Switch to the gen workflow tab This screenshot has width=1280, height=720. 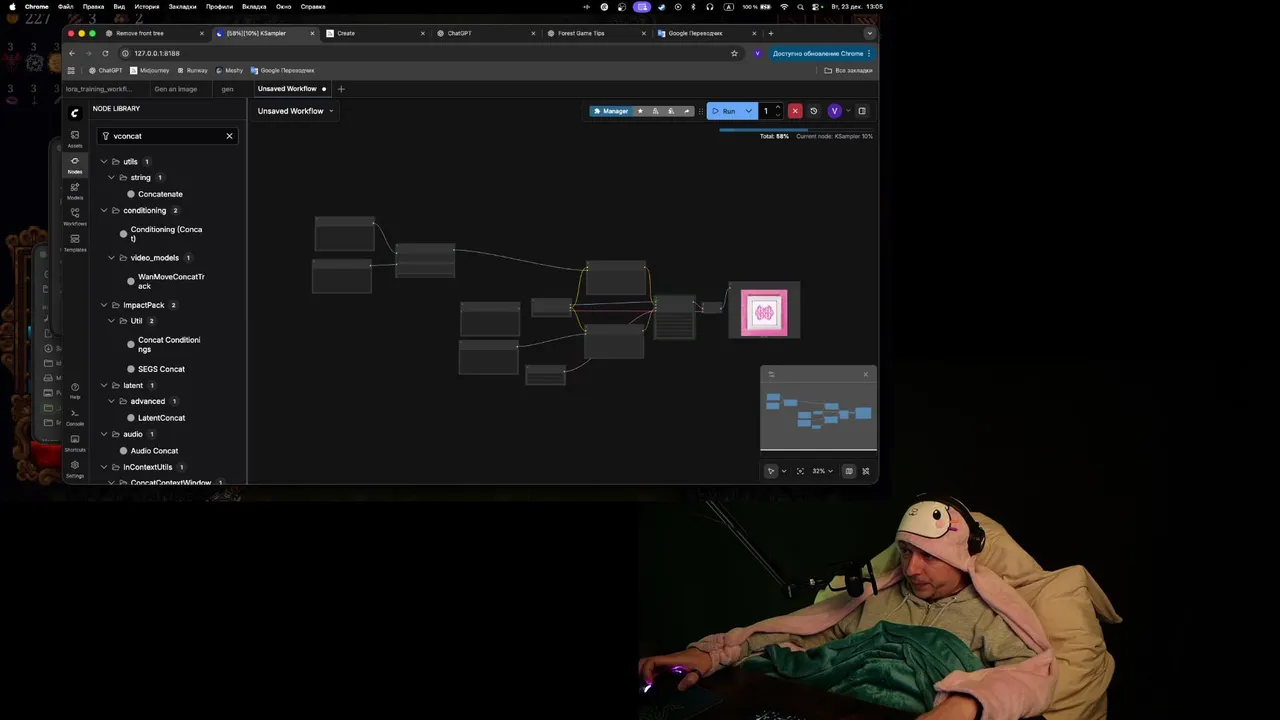[227, 89]
